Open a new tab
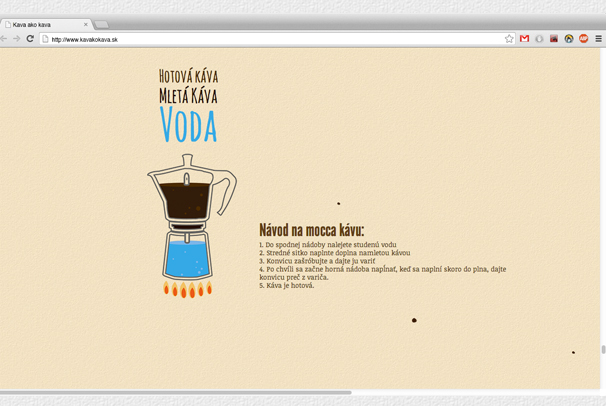The image size is (606, 406). pos(102,24)
